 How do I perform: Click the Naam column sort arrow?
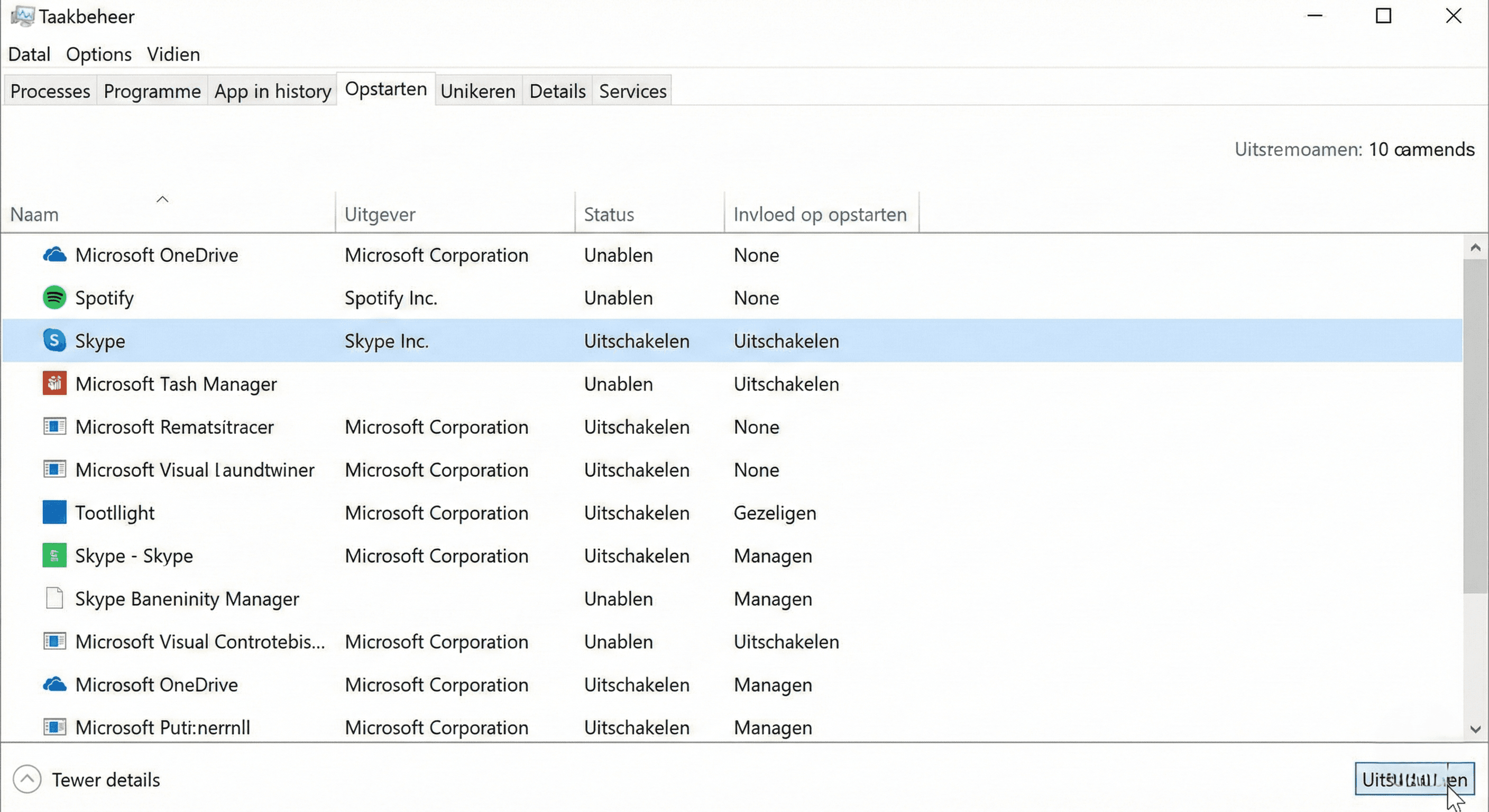[162, 199]
